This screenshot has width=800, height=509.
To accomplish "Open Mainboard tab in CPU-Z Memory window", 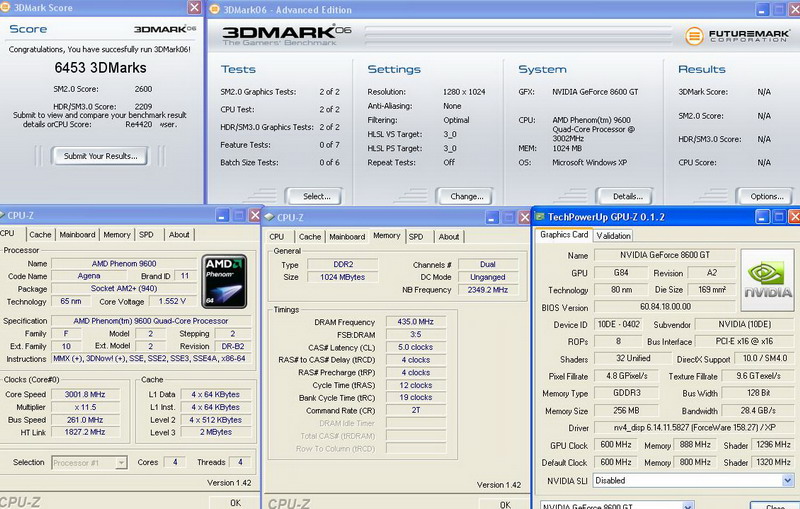I will [x=347, y=237].
